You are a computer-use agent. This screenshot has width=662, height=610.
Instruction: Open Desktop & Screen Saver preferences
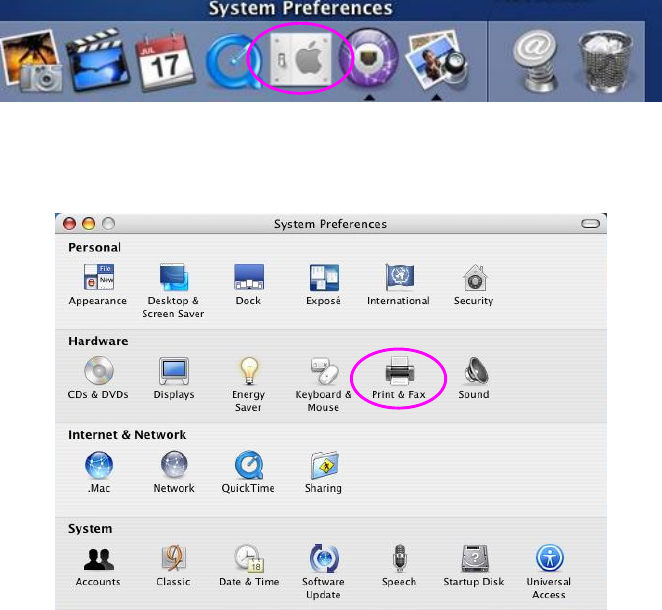pos(173,291)
